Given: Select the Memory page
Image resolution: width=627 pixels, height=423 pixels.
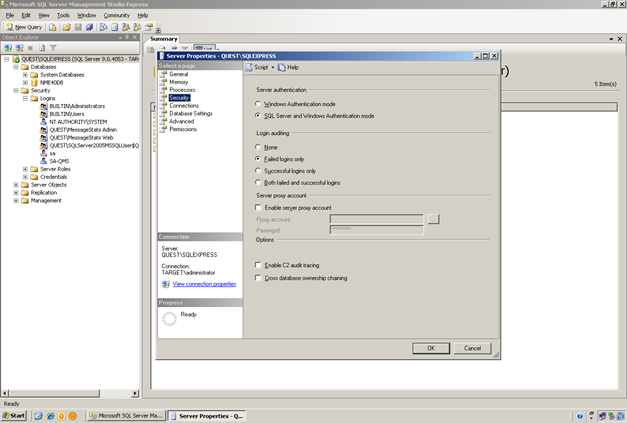Looking at the screenshot, I should pos(178,82).
